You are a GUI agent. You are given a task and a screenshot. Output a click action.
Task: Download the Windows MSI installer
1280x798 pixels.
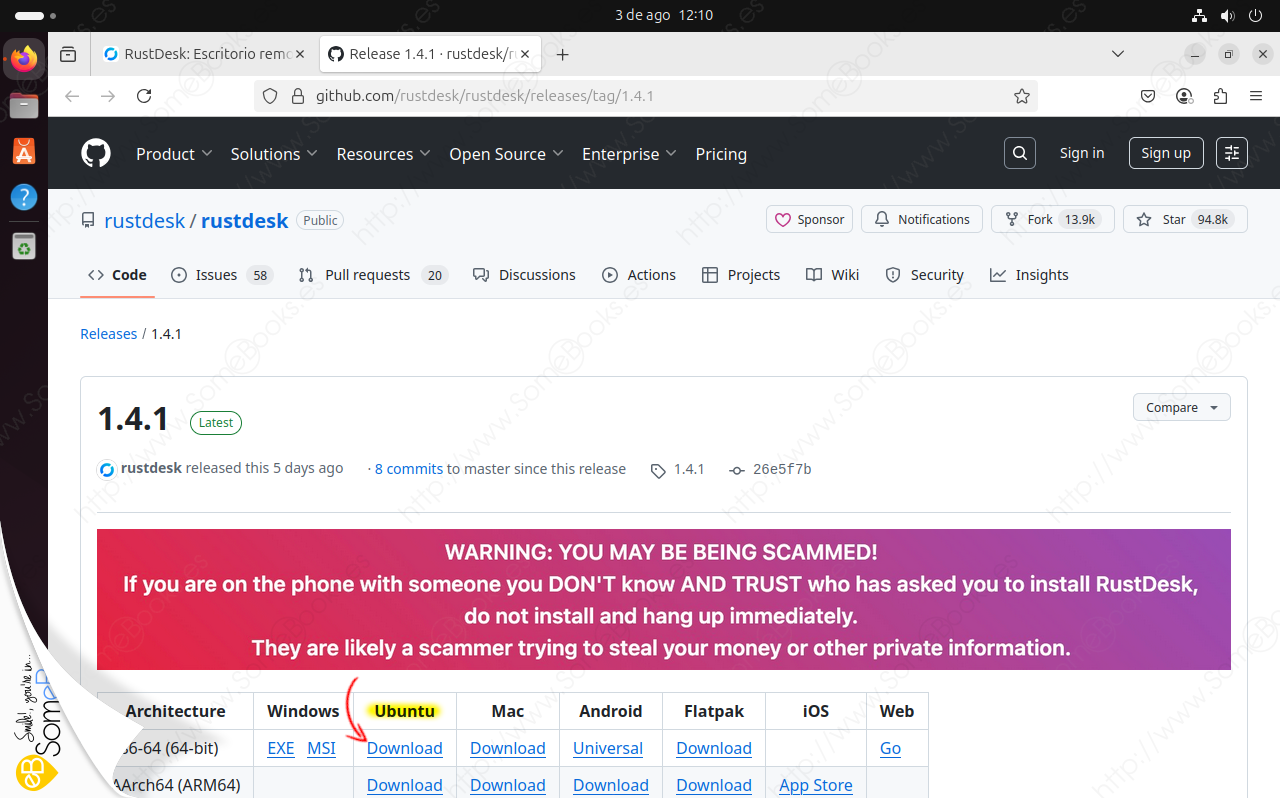coord(321,748)
